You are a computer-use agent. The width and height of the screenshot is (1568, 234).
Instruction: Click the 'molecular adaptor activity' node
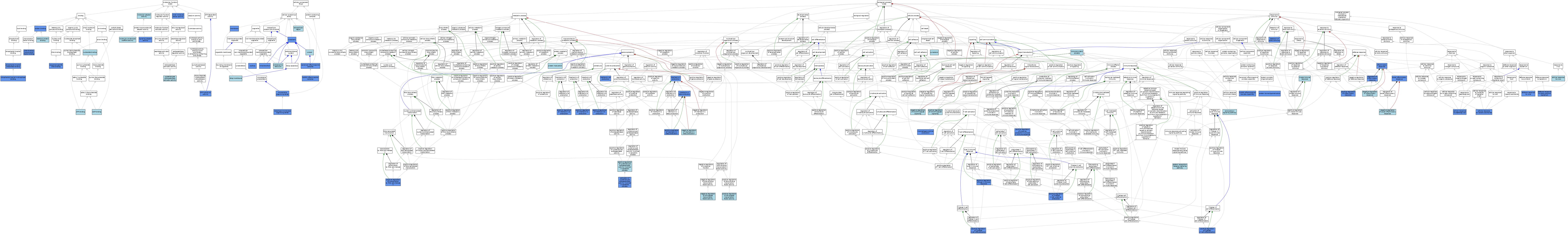(144, 16)
